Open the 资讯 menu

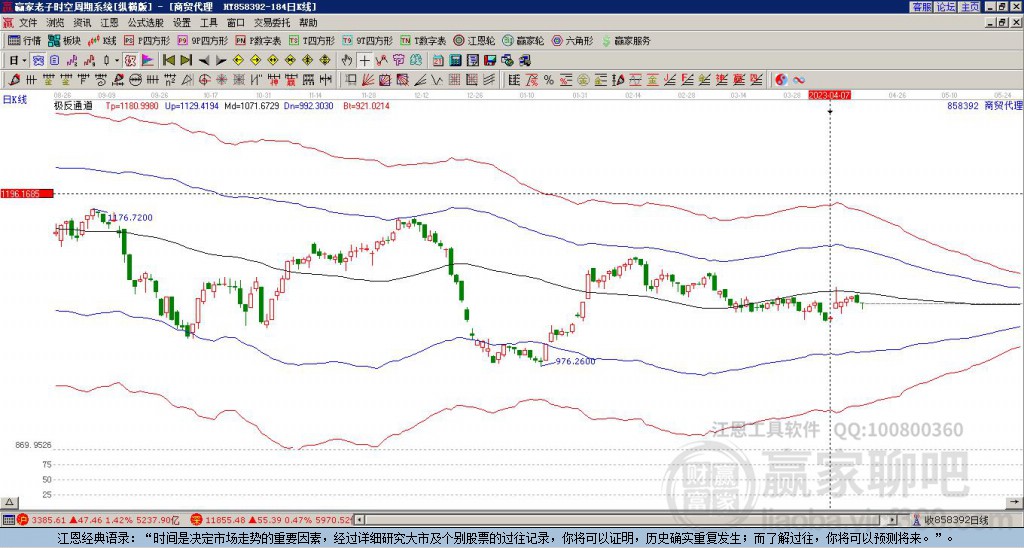[82, 23]
